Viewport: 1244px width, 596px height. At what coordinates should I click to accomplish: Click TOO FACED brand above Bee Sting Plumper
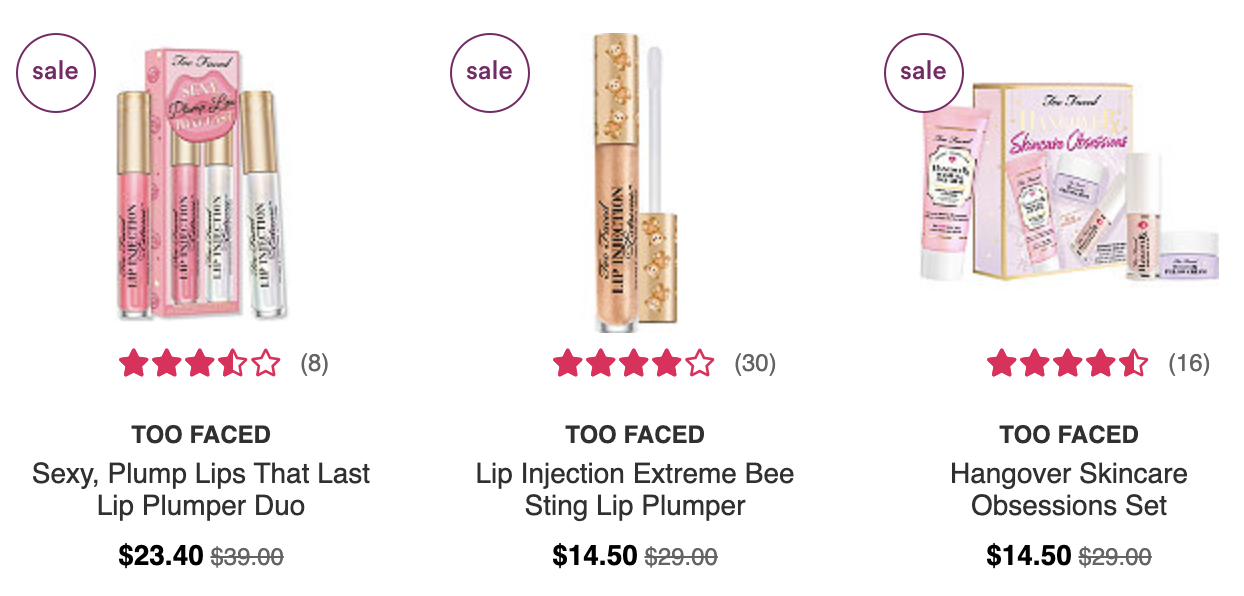click(635, 435)
